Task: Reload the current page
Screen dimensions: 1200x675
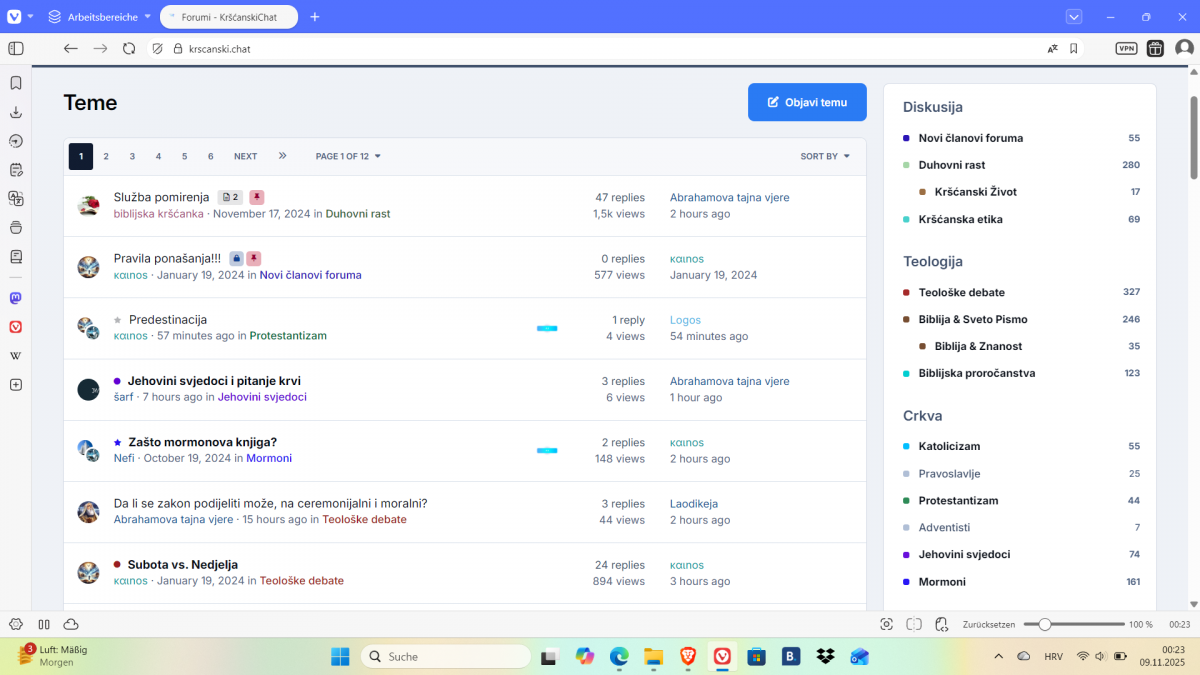Action: pos(129,48)
